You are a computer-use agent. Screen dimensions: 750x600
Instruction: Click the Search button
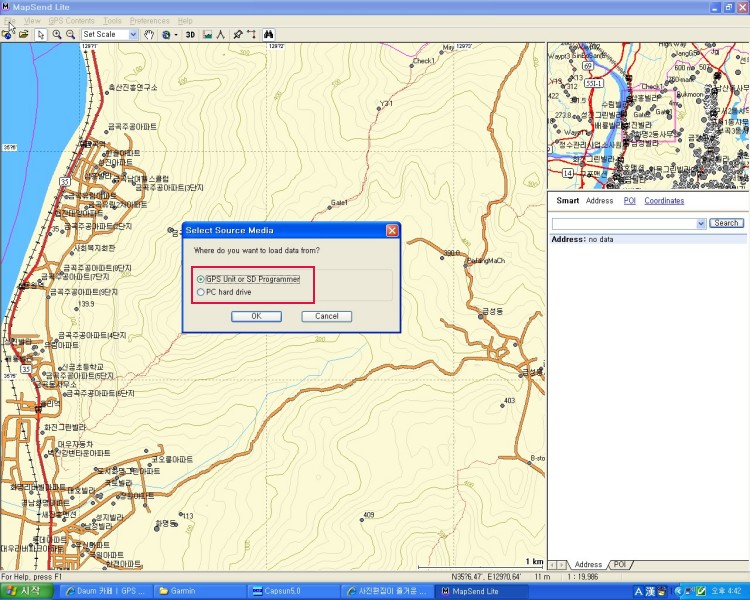coord(726,223)
